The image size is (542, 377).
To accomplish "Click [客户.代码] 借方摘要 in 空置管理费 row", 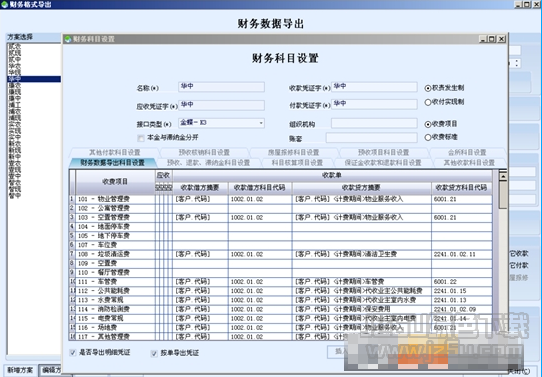I will tap(193, 218).
